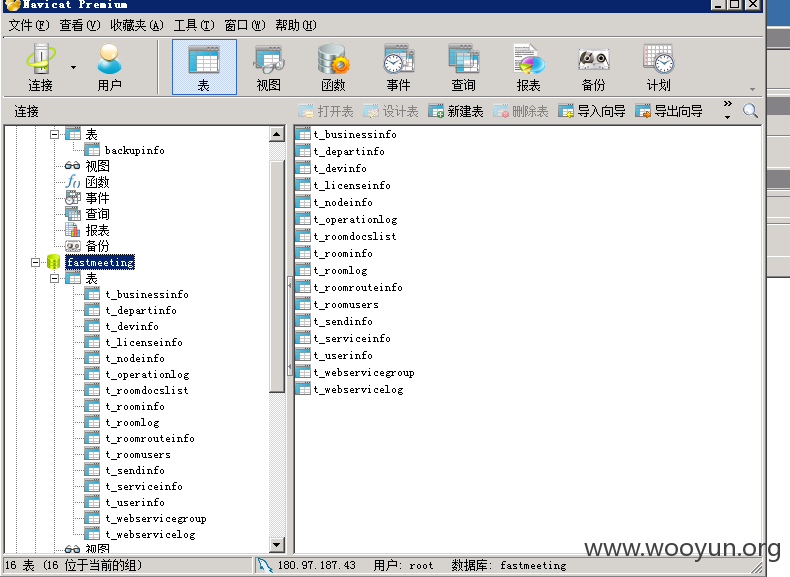Click t_businessinfo table icon in right list

click(x=303, y=135)
